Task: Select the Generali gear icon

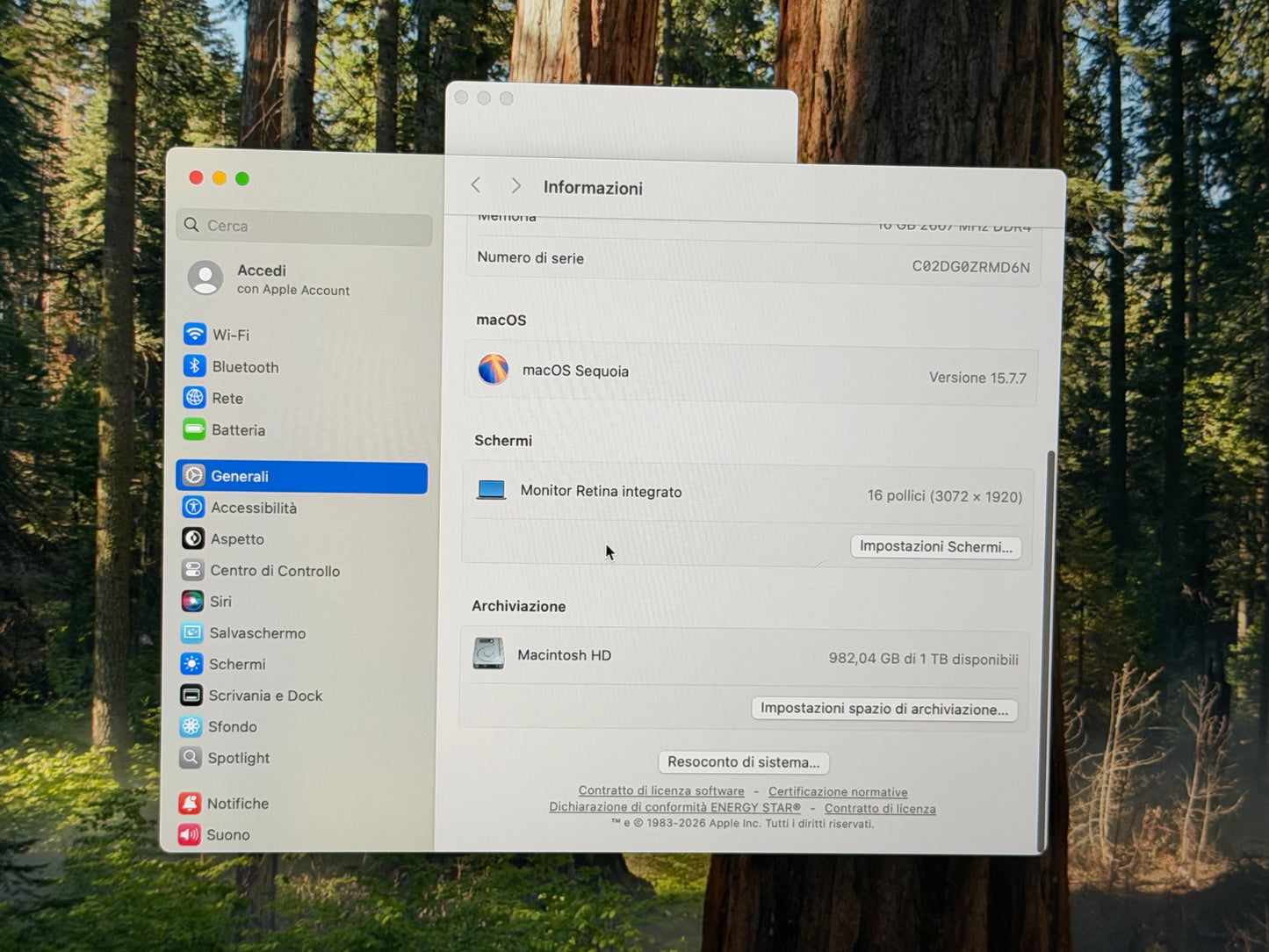Action: tap(194, 475)
